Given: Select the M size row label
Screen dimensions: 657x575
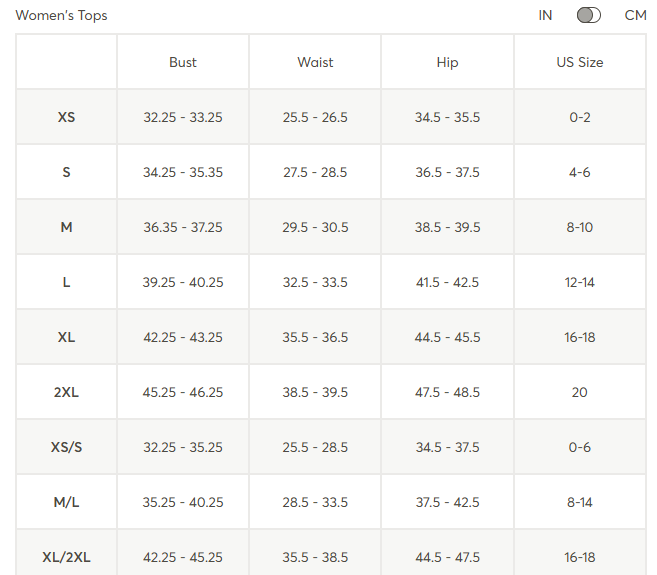Looking at the screenshot, I should click(x=66, y=227).
